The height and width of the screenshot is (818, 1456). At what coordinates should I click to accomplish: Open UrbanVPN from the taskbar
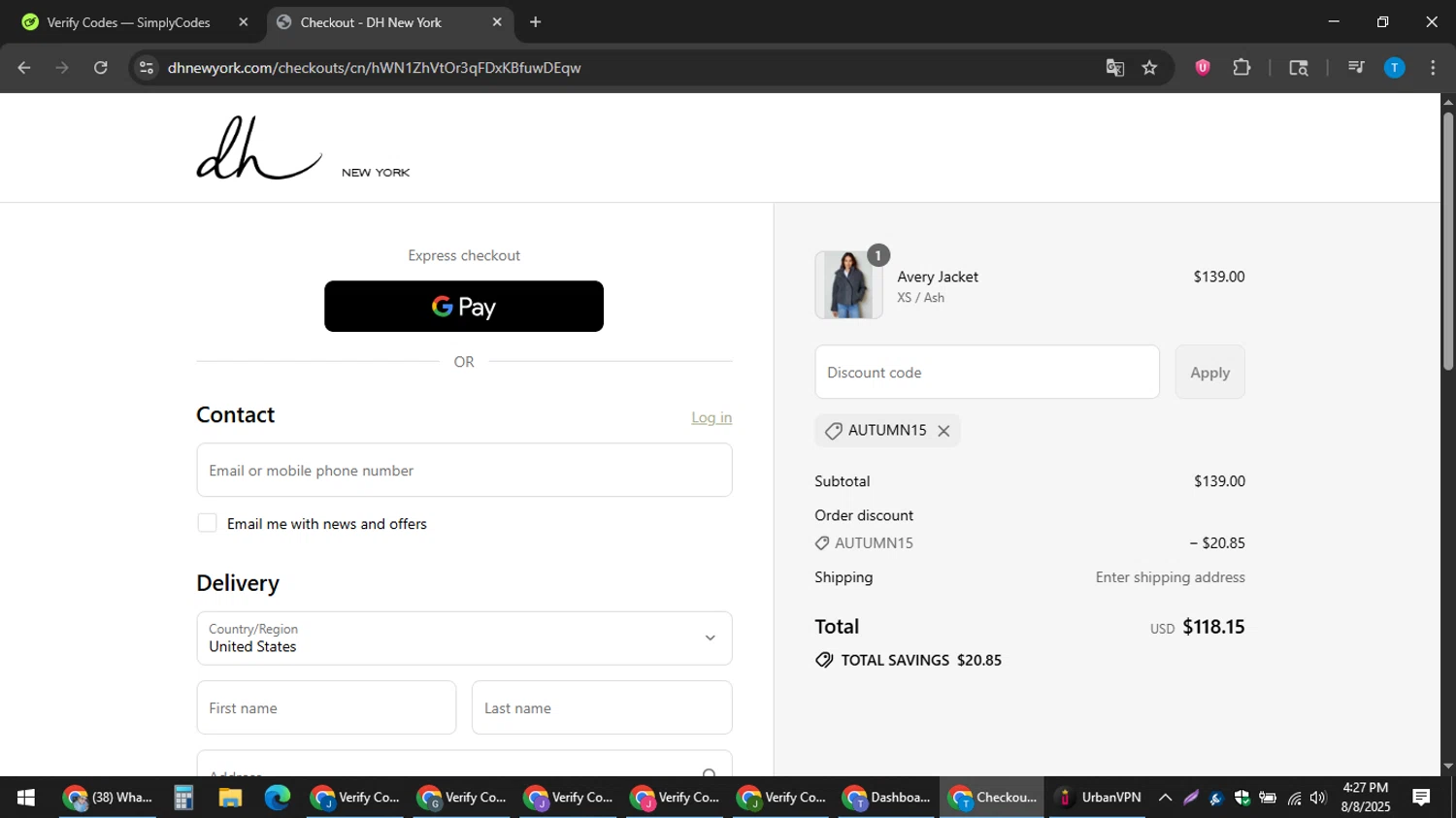[1100, 798]
